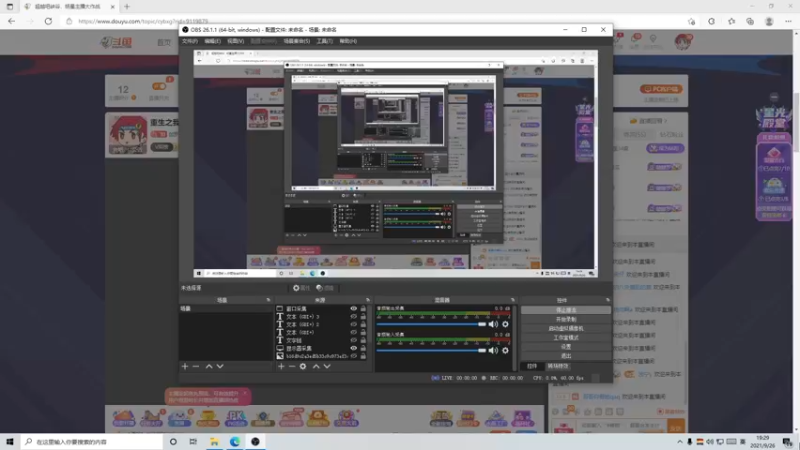Toggle visibility of 显示器采集 source
This screenshot has height=450, width=800.
tap(353, 348)
